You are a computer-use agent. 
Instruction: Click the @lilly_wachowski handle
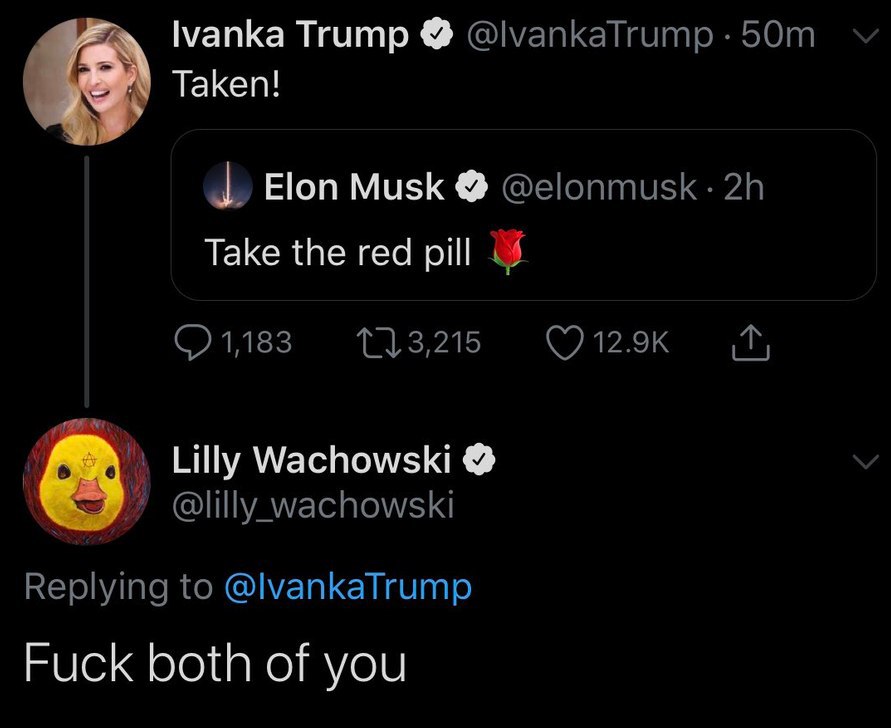[314, 506]
